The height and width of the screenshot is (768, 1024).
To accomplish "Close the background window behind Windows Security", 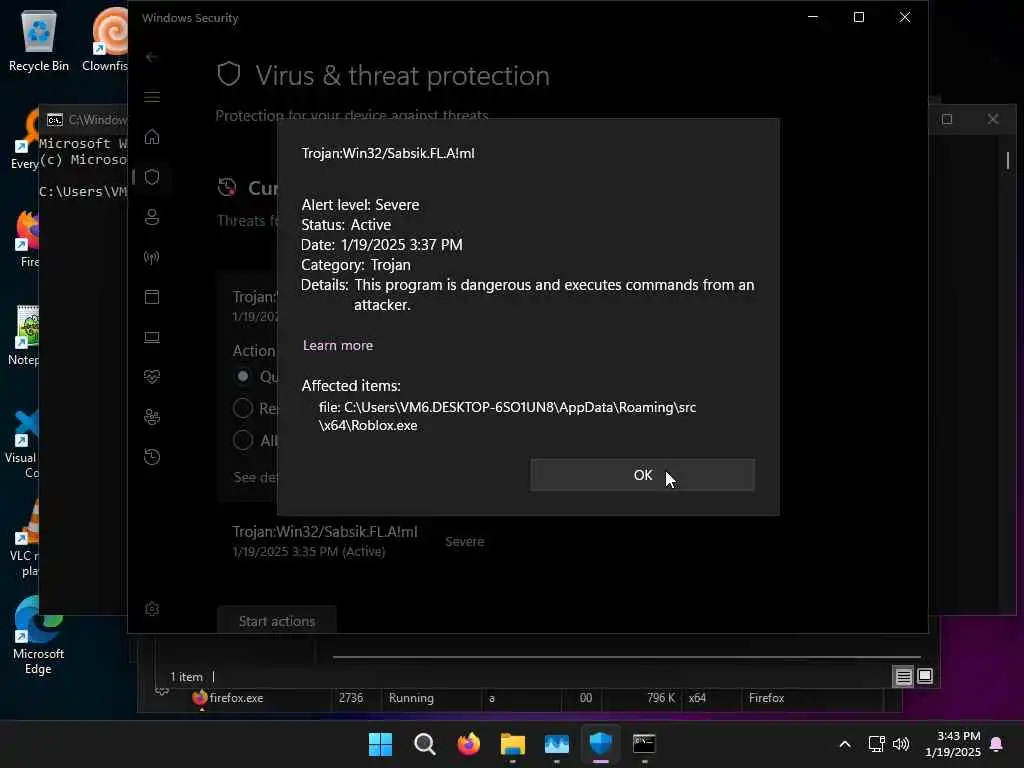I will tap(993, 119).
